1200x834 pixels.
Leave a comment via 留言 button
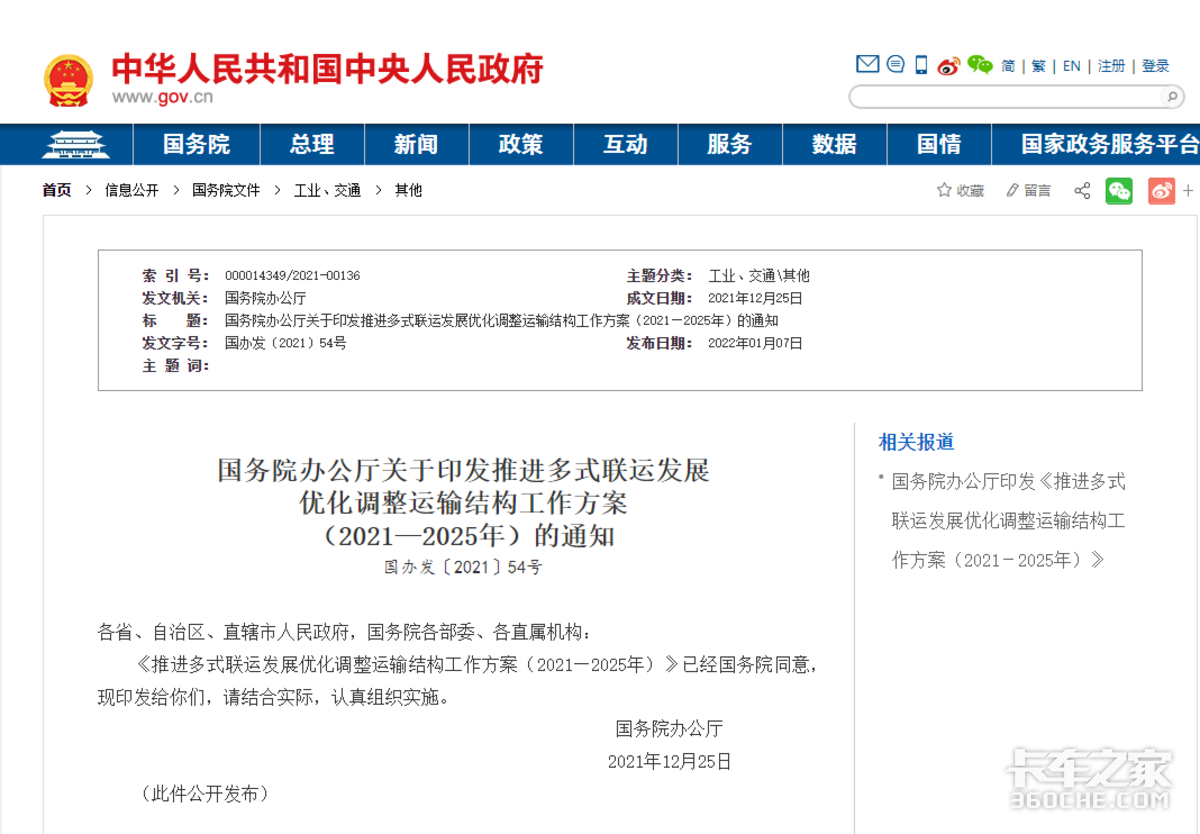(1029, 190)
